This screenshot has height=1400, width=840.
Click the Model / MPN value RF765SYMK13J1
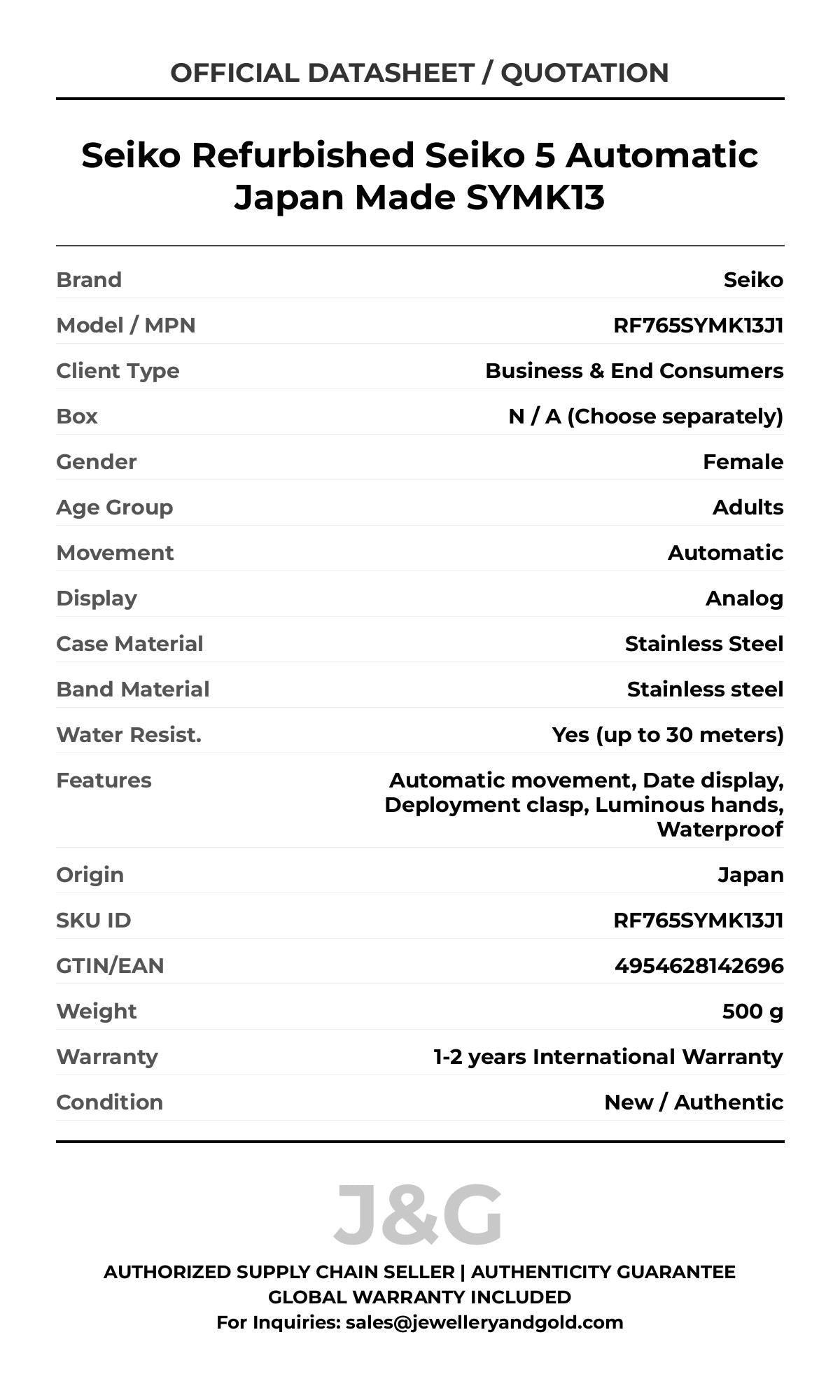tap(698, 325)
